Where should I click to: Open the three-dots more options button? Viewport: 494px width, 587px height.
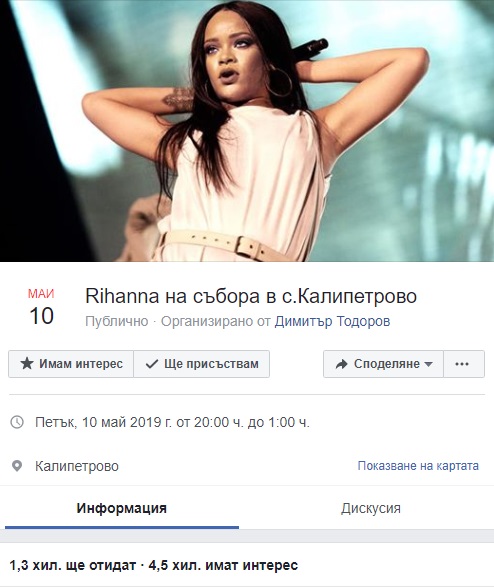tap(464, 364)
